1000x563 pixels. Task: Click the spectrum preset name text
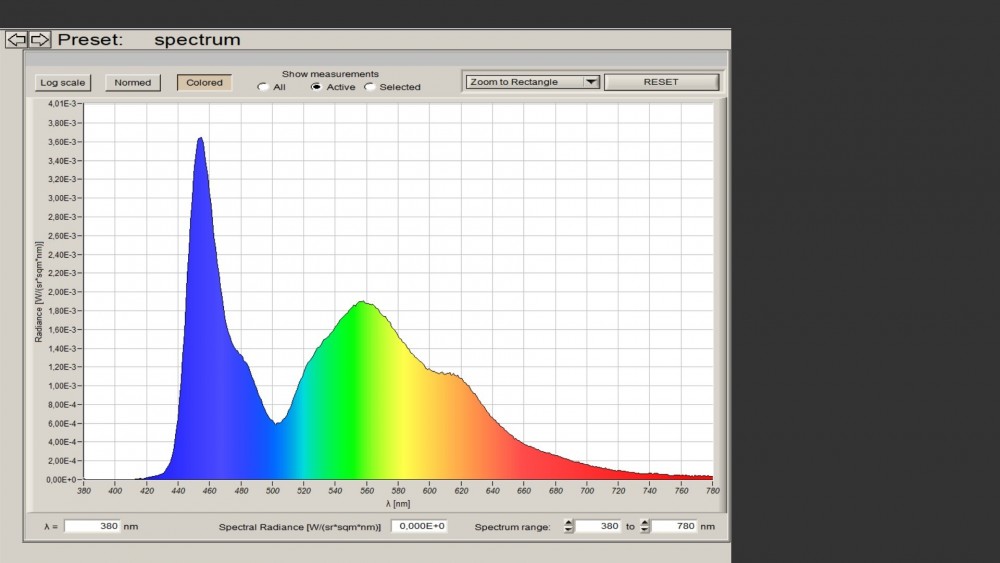pos(197,40)
